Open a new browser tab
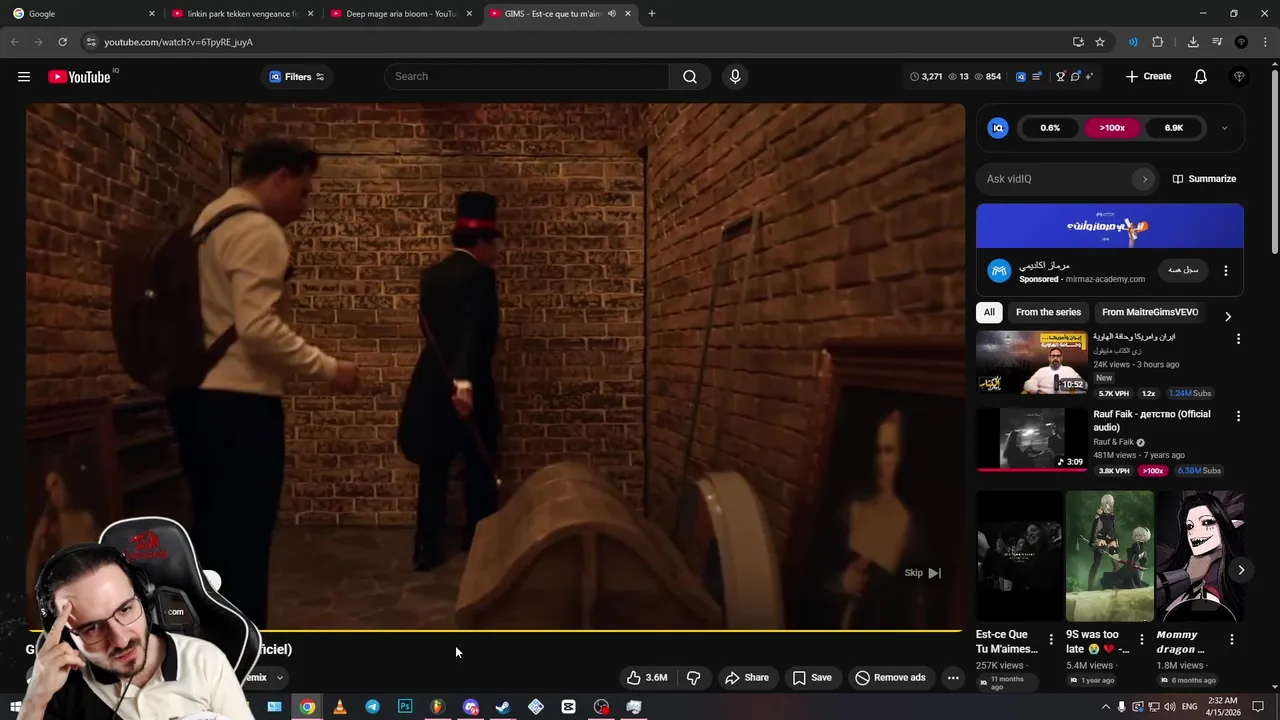The height and width of the screenshot is (720, 1280). (x=652, y=14)
